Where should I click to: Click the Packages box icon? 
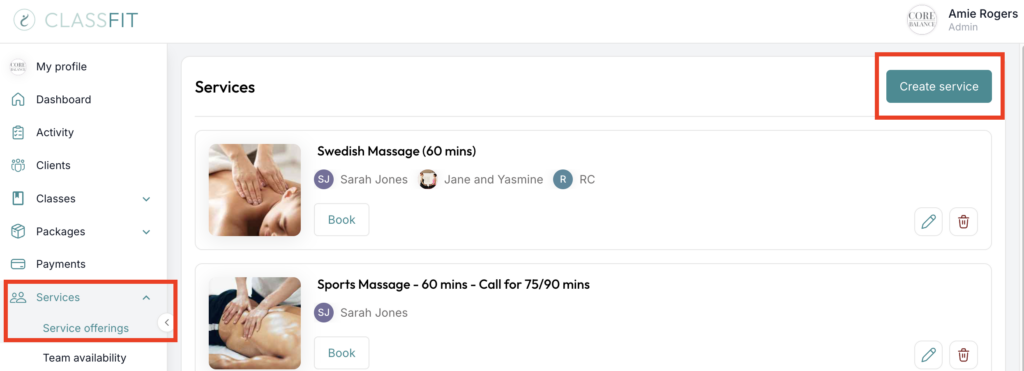pos(18,231)
